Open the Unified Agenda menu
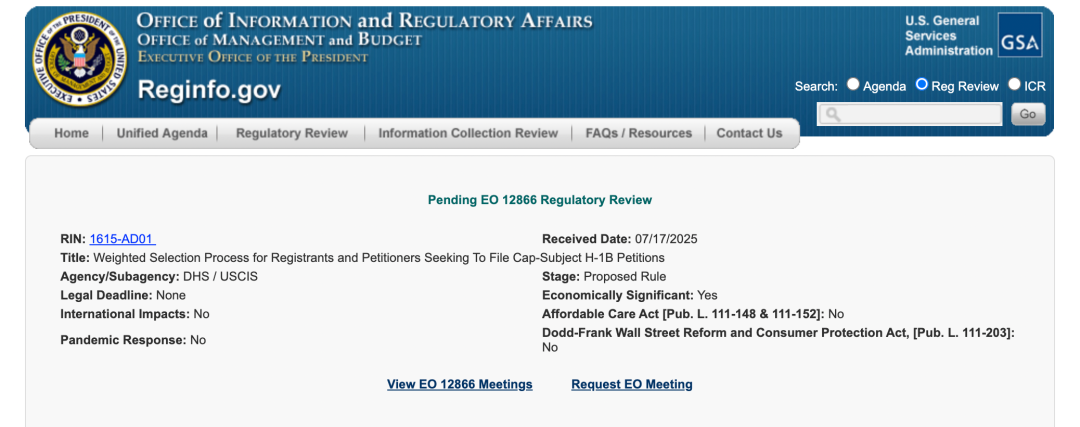The height and width of the screenshot is (427, 1080). pyautogui.click(x=162, y=133)
